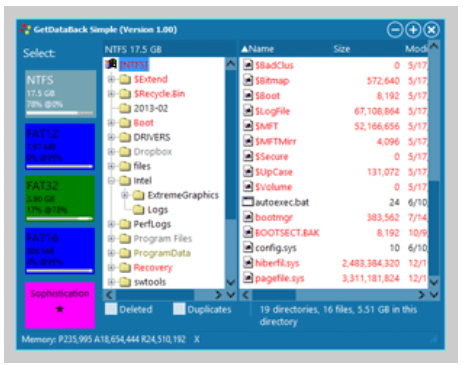Choose the FAT12 file system tile

coord(60,147)
